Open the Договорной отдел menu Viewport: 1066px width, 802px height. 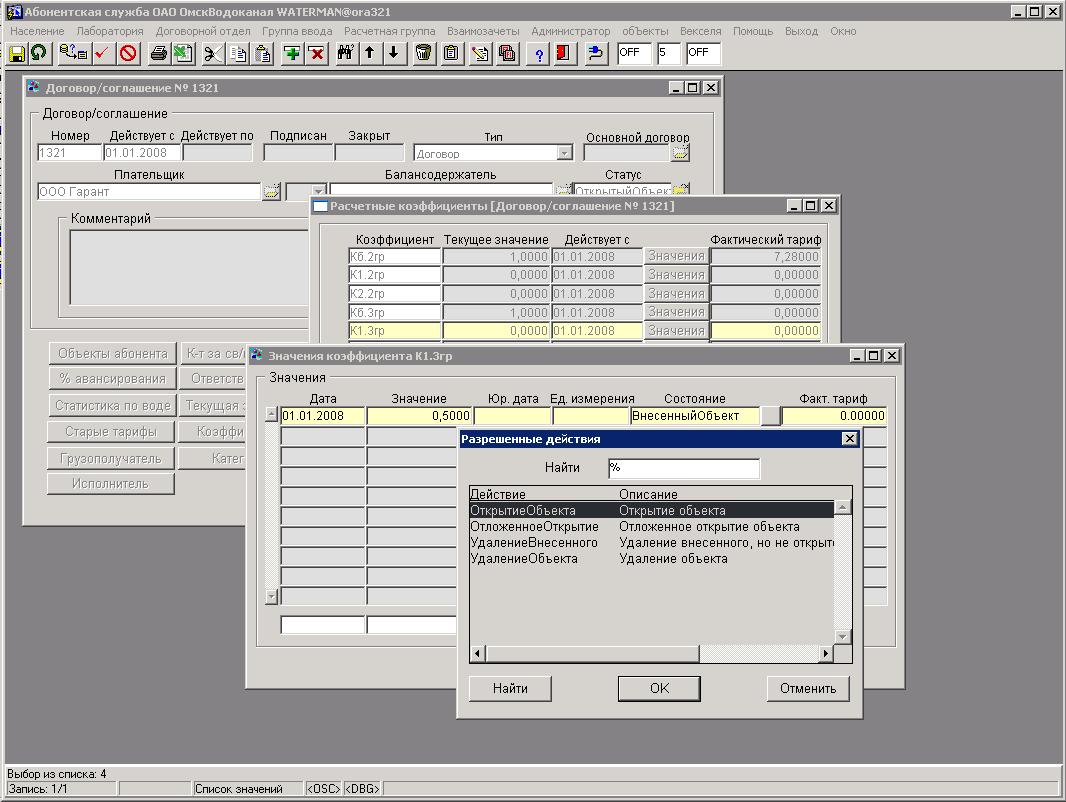click(x=203, y=31)
